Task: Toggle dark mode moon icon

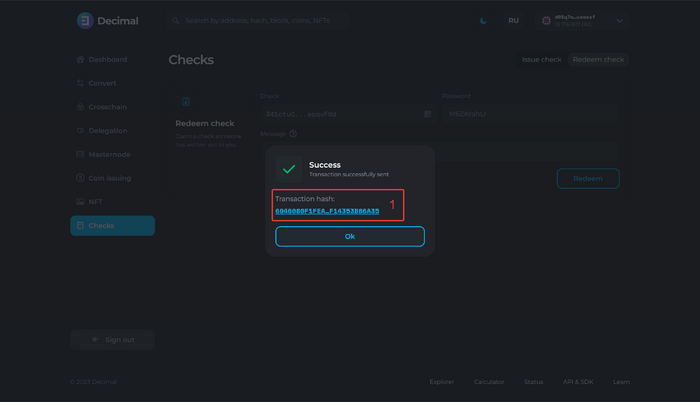Action: tap(483, 21)
